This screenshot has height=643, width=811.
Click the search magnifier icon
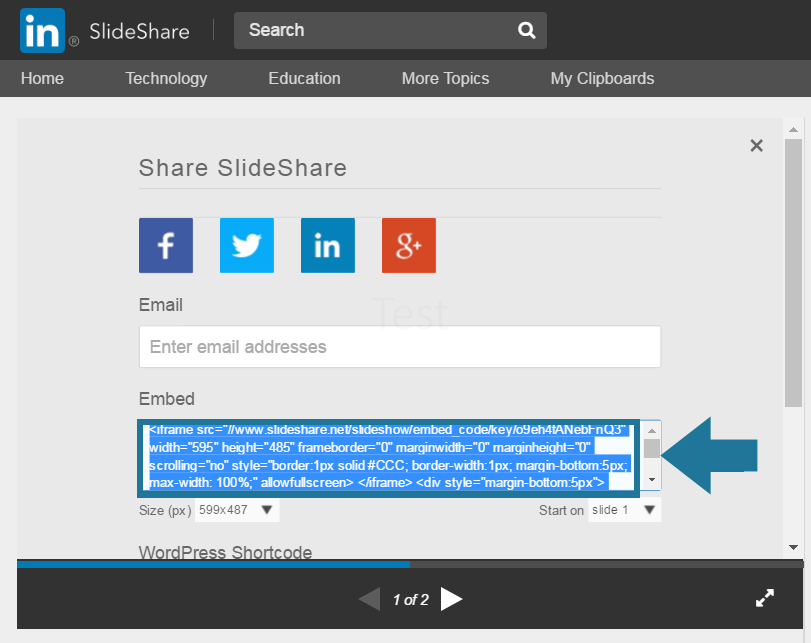[526, 30]
